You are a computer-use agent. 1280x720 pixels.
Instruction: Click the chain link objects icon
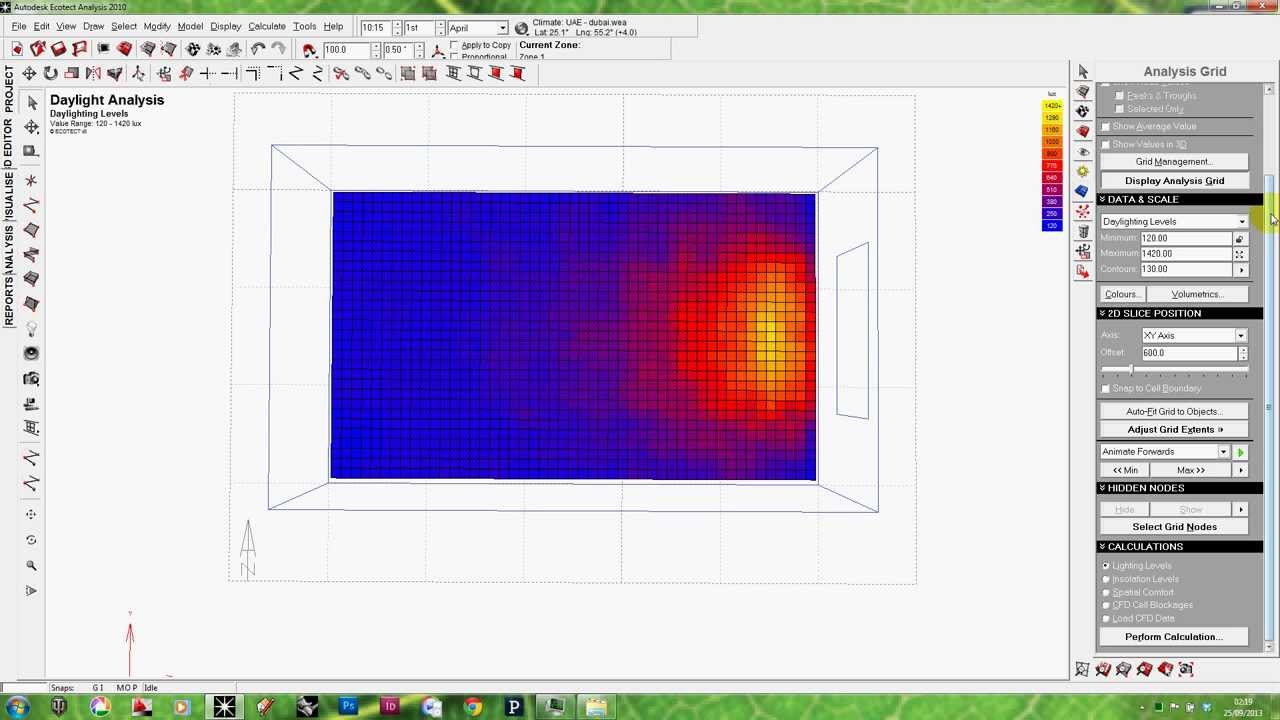click(362, 73)
